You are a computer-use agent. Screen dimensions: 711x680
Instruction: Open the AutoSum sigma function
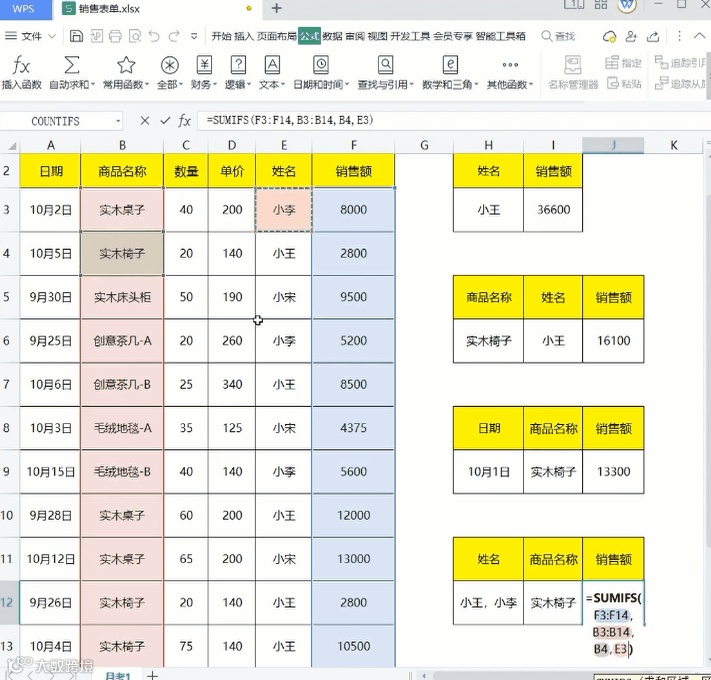(72, 66)
